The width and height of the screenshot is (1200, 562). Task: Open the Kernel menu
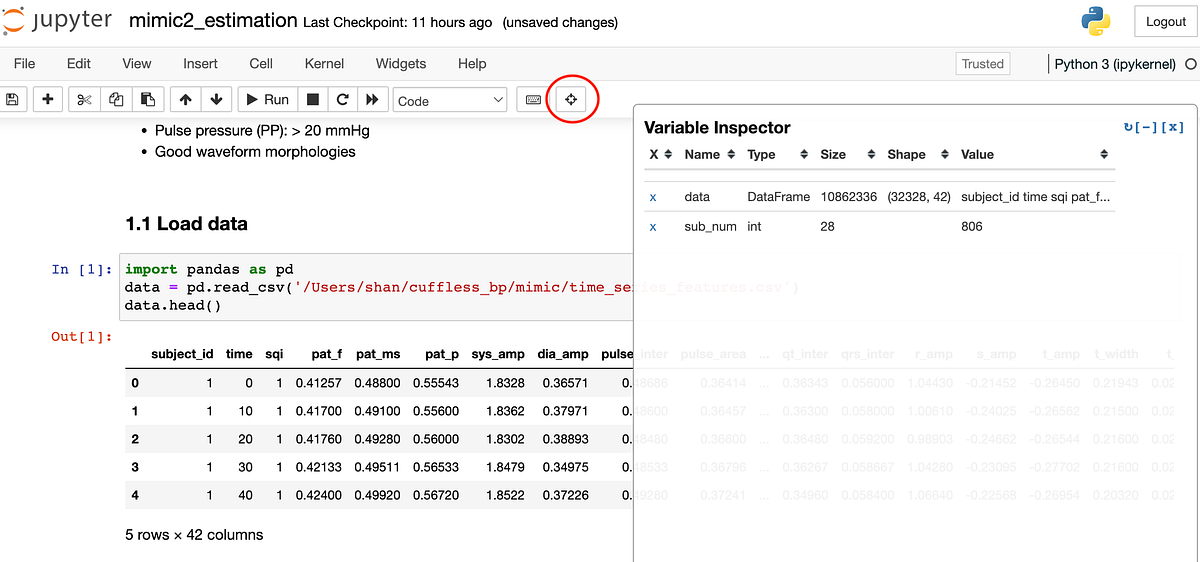click(324, 63)
